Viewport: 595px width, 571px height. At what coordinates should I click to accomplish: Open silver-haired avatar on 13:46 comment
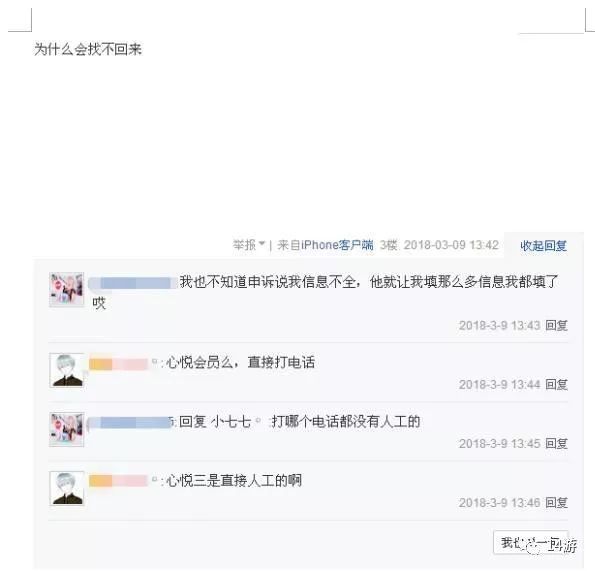pos(66,488)
